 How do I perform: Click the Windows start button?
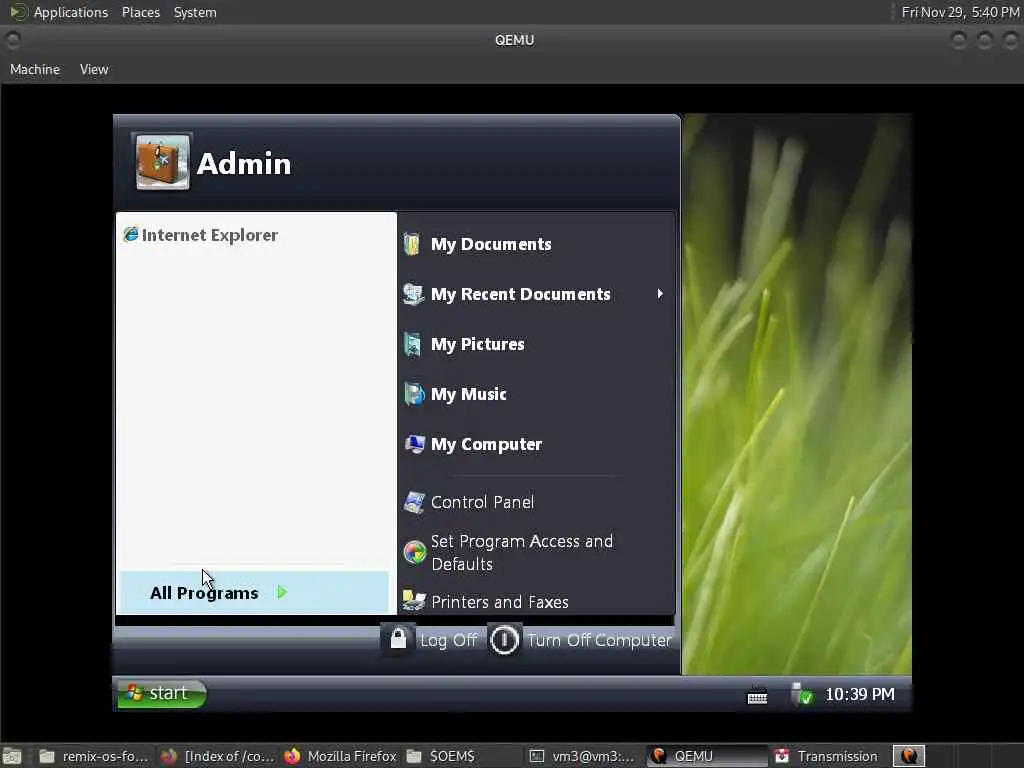tap(161, 693)
